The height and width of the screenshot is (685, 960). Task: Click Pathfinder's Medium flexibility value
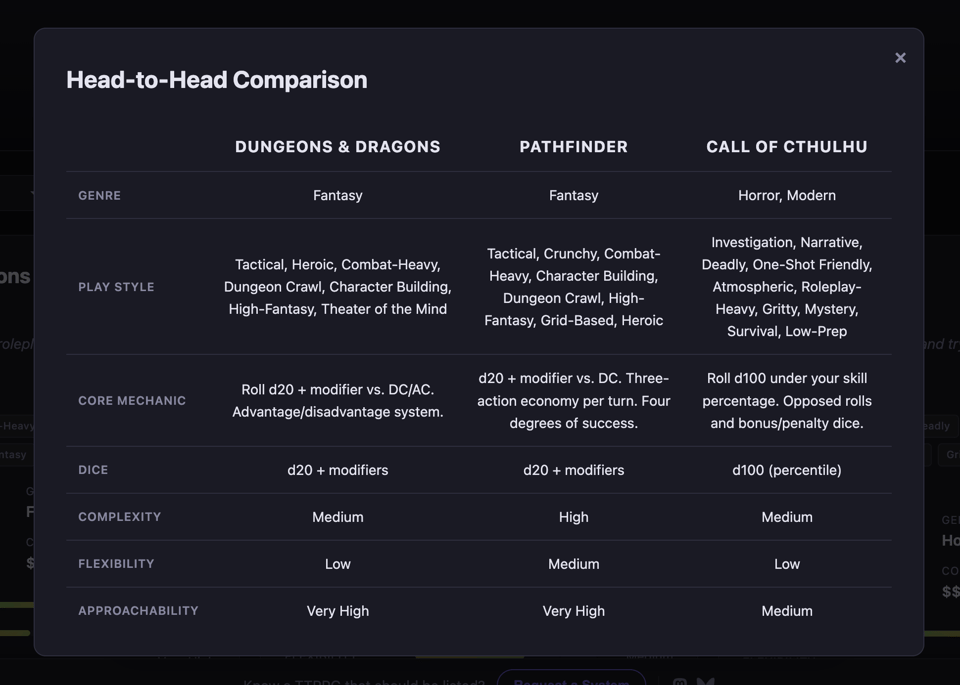point(573,564)
